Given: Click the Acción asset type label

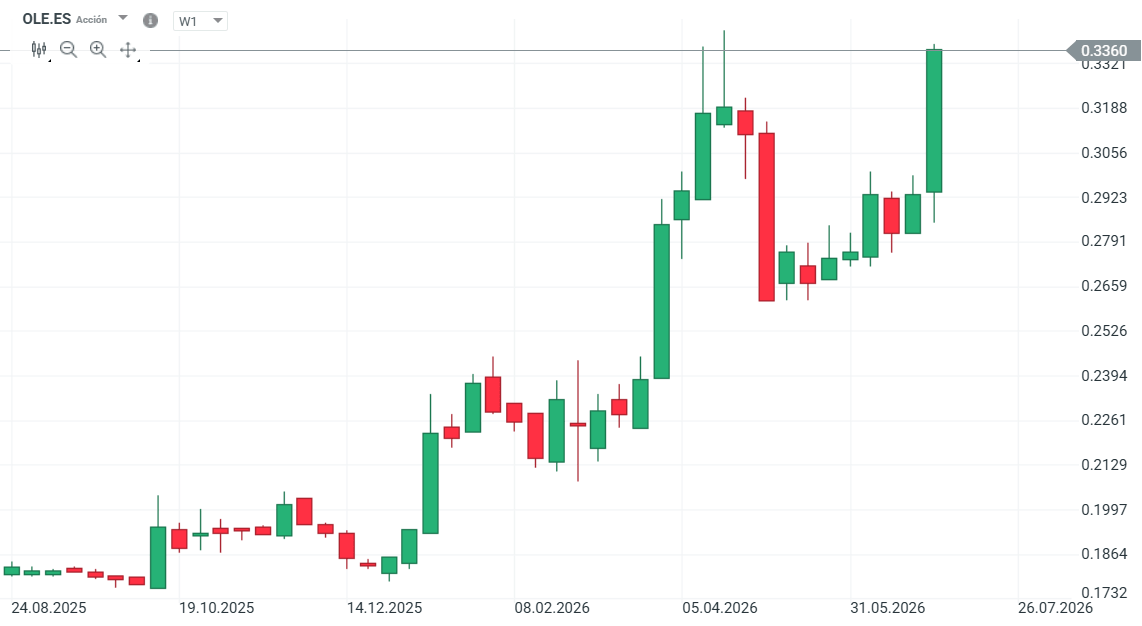Looking at the screenshot, I should click(92, 20).
